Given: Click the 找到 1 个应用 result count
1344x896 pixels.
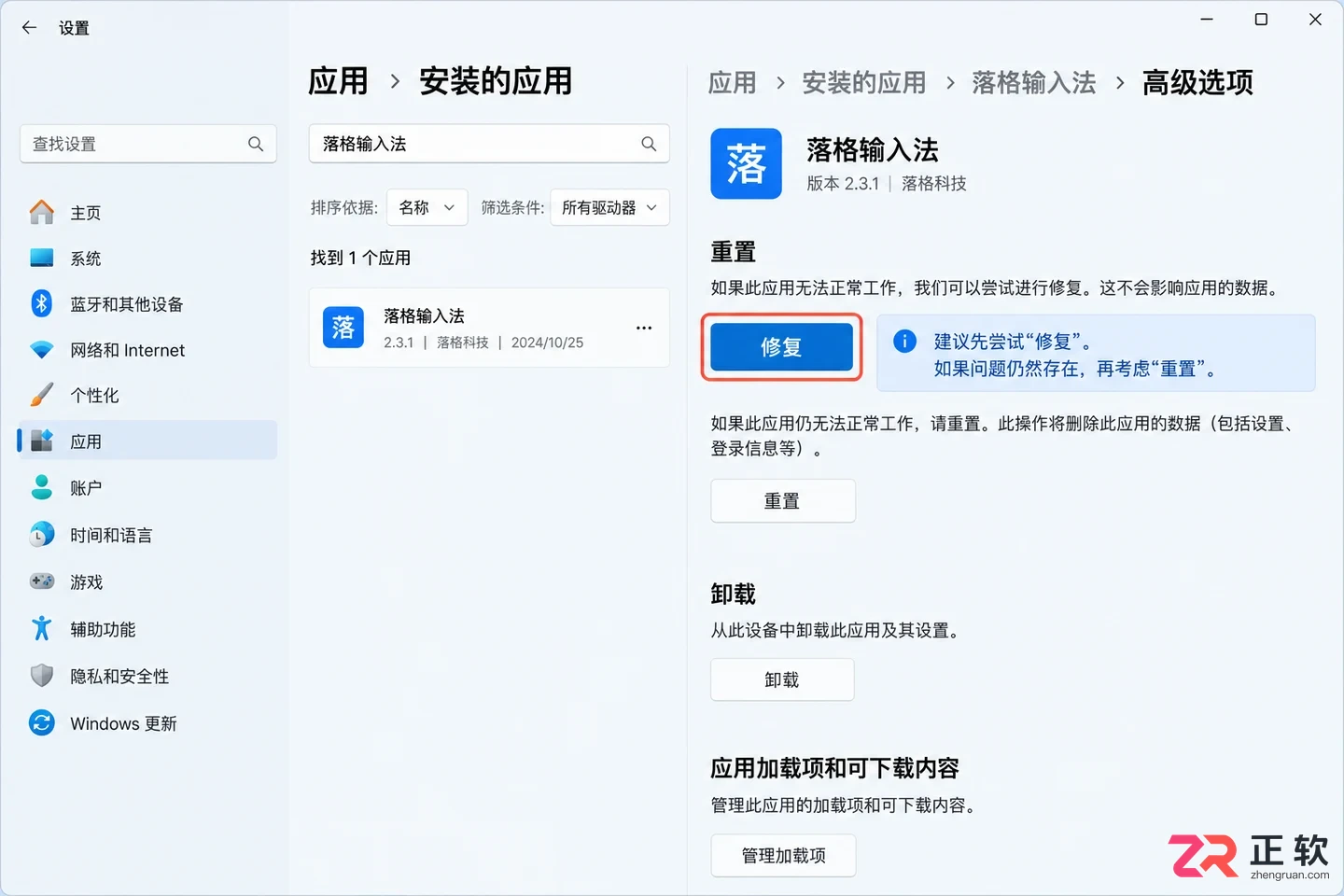Looking at the screenshot, I should click(360, 258).
